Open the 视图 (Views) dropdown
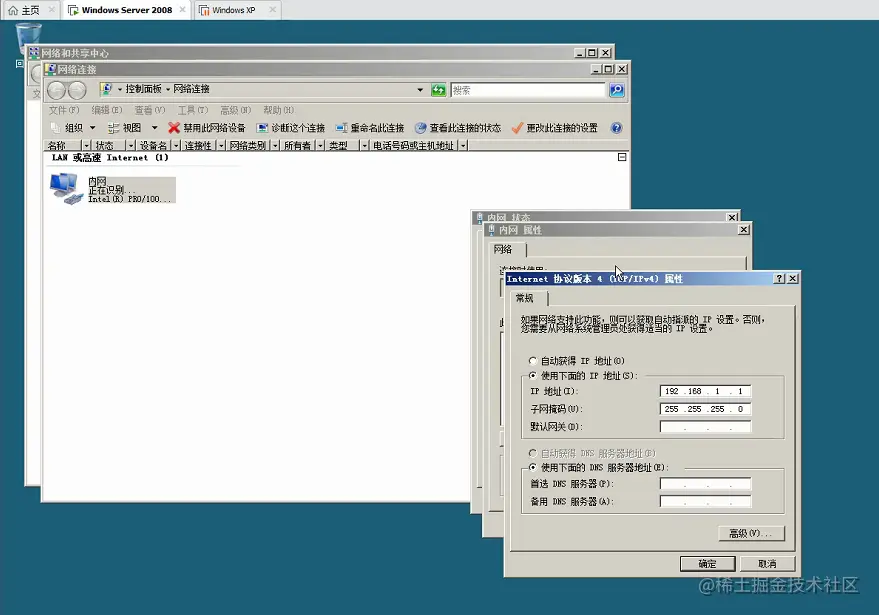 pyautogui.click(x=132, y=128)
